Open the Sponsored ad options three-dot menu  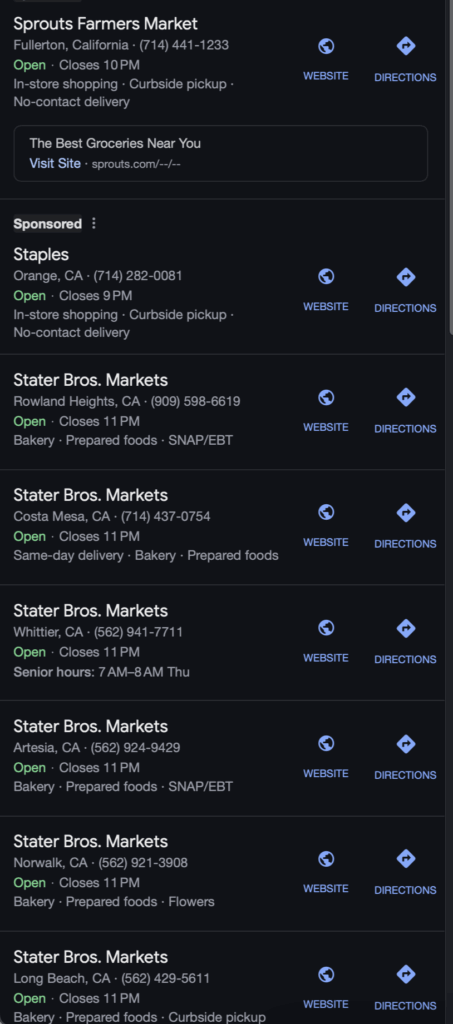tap(93, 223)
